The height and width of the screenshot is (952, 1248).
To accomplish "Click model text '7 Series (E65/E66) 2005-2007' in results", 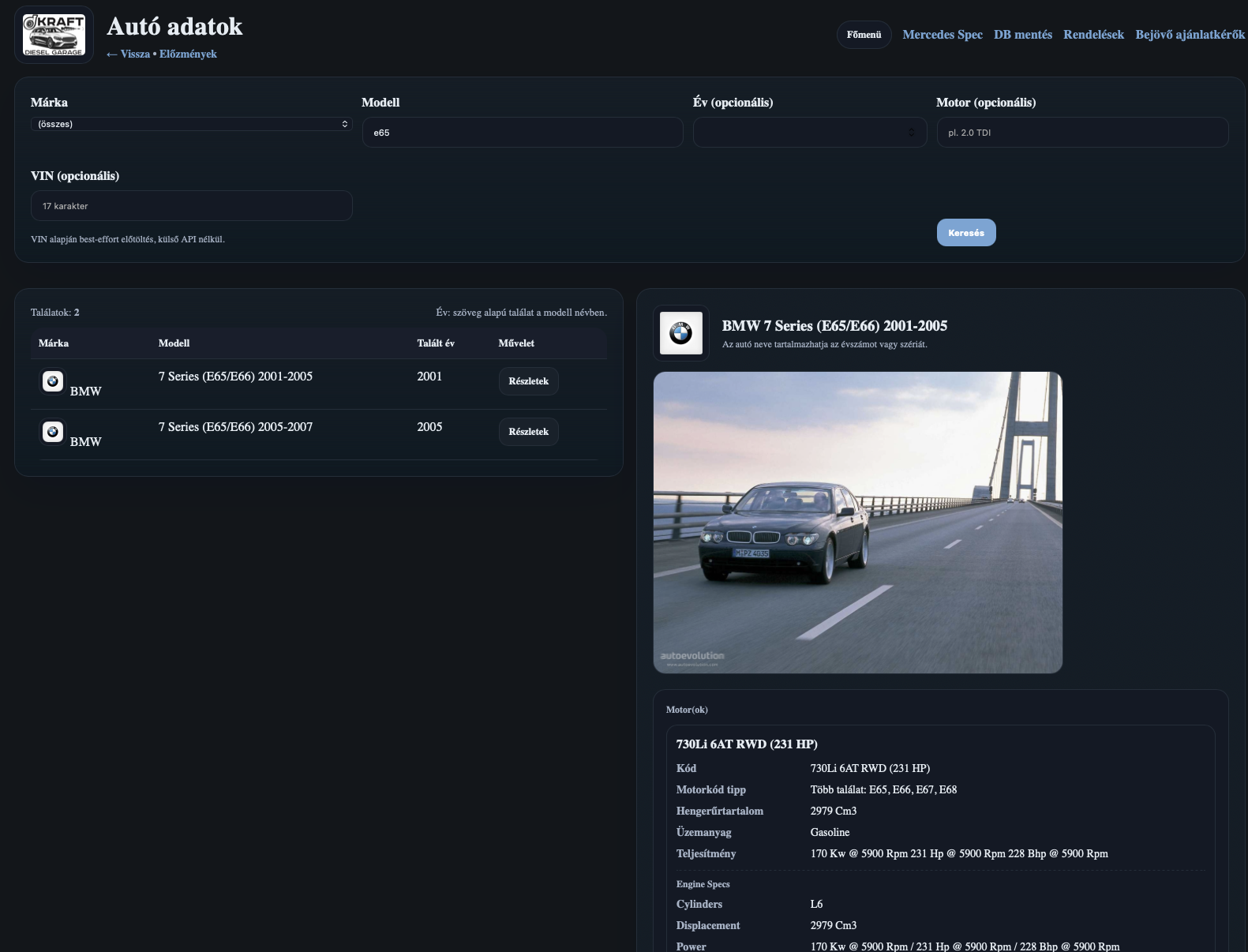I will [x=235, y=427].
